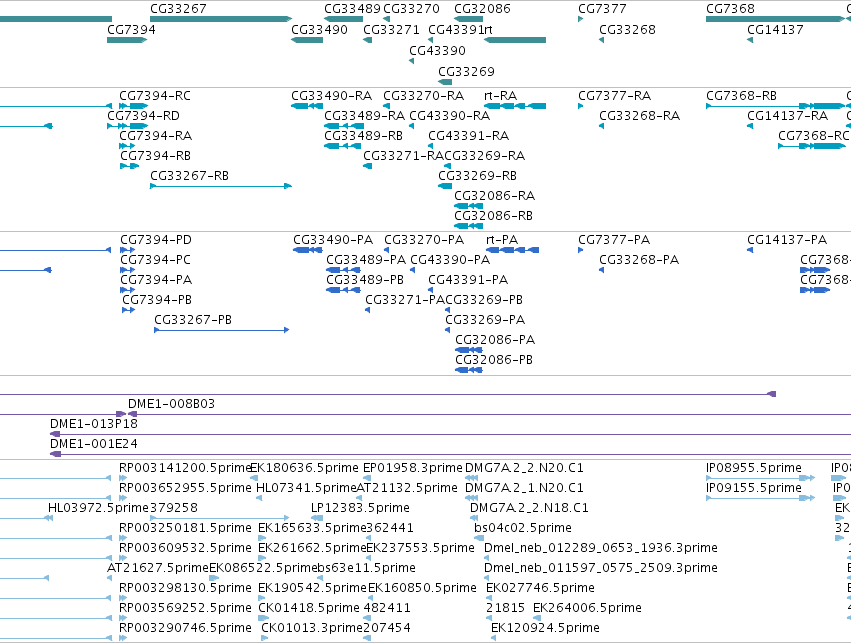Click the CG43391-PA protein label
Image resolution: width=851 pixels, height=643 pixels.
tap(468, 280)
